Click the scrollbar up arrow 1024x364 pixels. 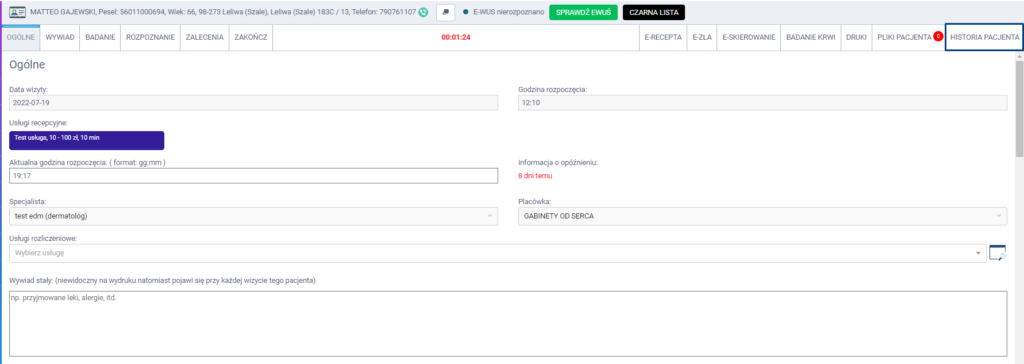1019,57
